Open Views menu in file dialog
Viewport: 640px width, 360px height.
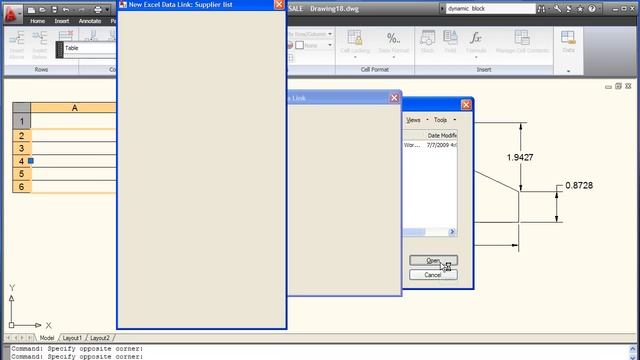click(x=413, y=120)
